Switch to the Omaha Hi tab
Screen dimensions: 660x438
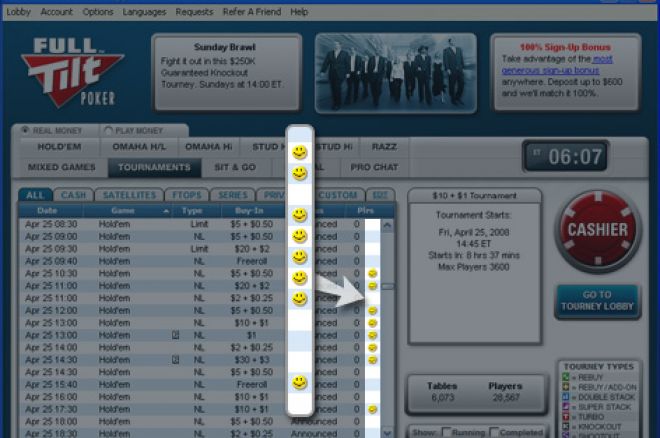click(208, 147)
